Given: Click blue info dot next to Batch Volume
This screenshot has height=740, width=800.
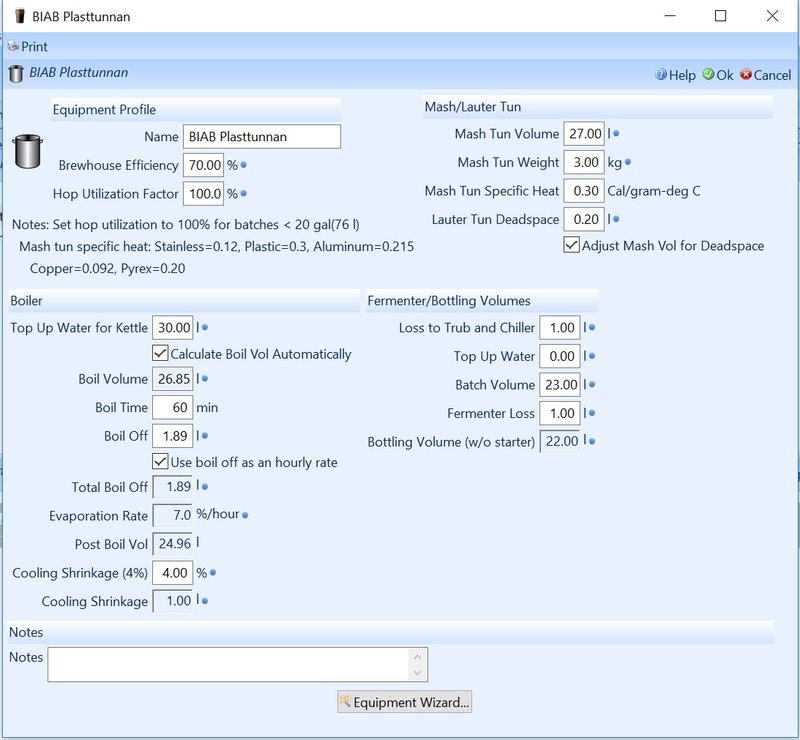Looking at the screenshot, I should [x=592, y=385].
